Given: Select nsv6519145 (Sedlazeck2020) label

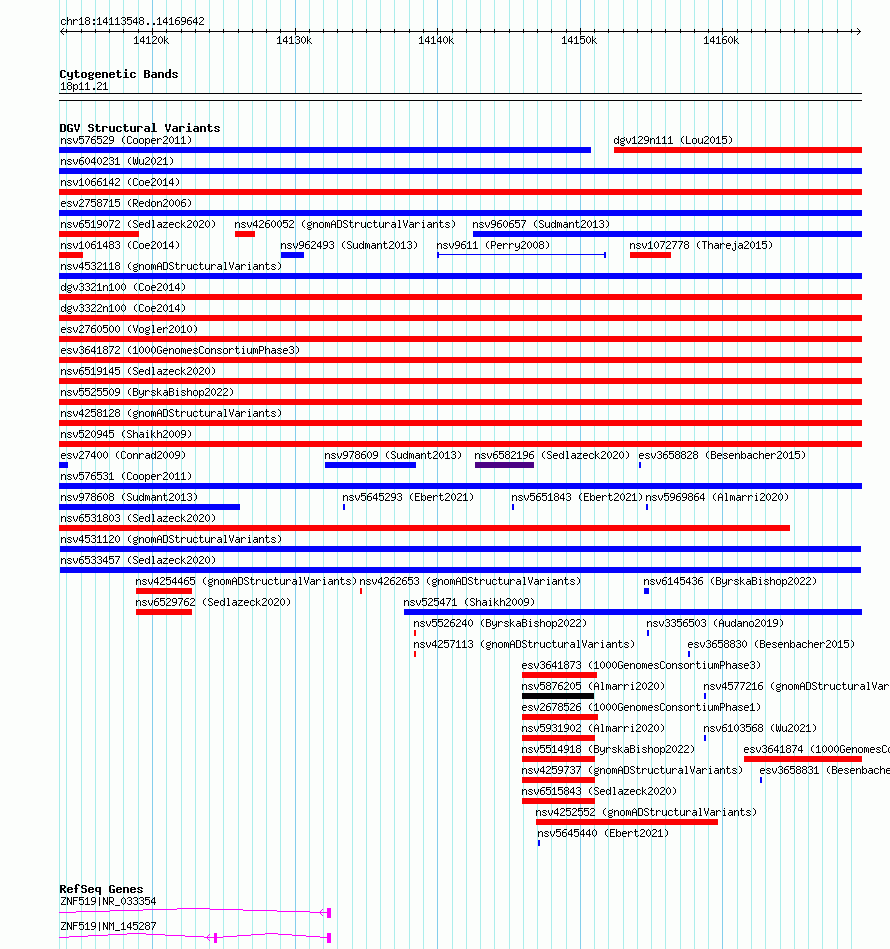Looking at the screenshot, I should click(x=138, y=371).
